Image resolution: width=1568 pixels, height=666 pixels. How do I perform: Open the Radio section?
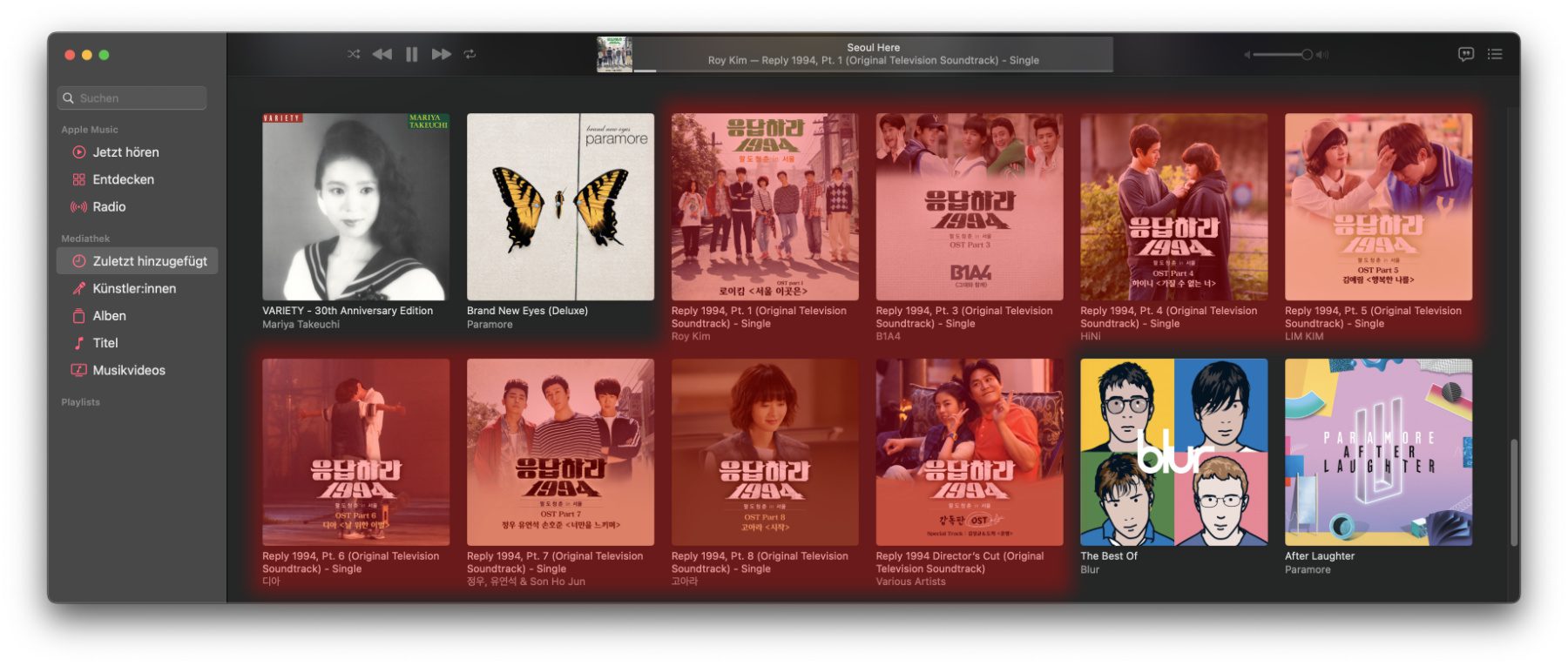point(109,206)
